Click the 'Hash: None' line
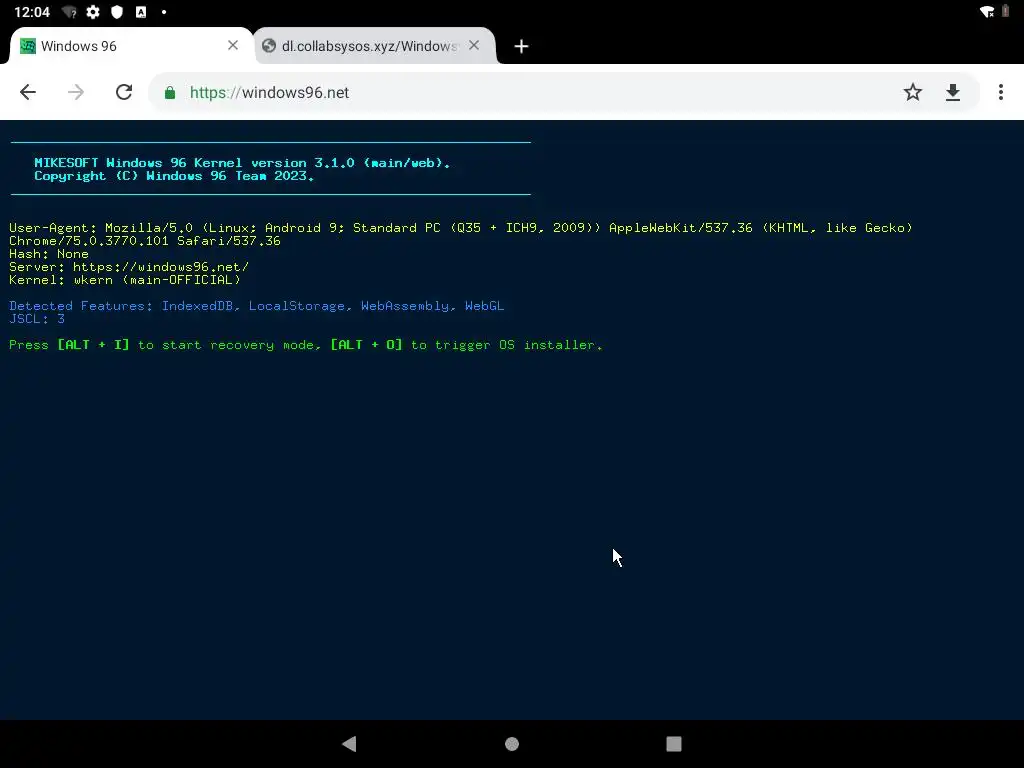Viewport: 1024px width, 768px height. [48, 253]
